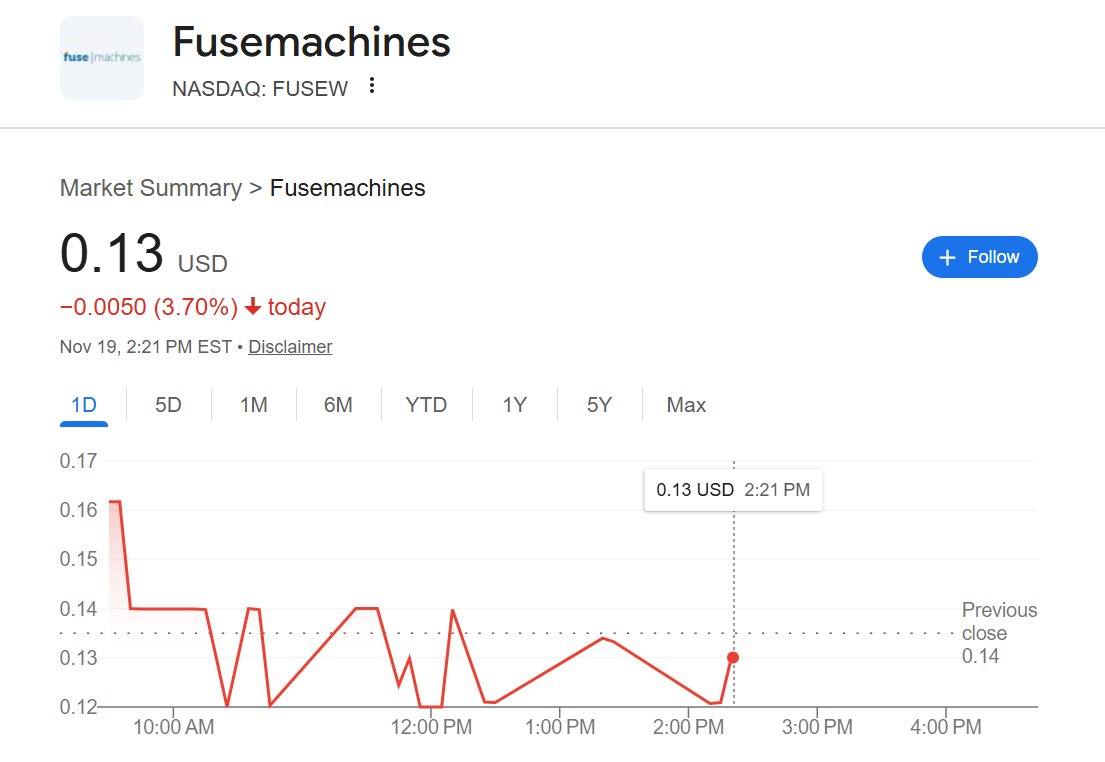Display the Max time range

pos(686,405)
